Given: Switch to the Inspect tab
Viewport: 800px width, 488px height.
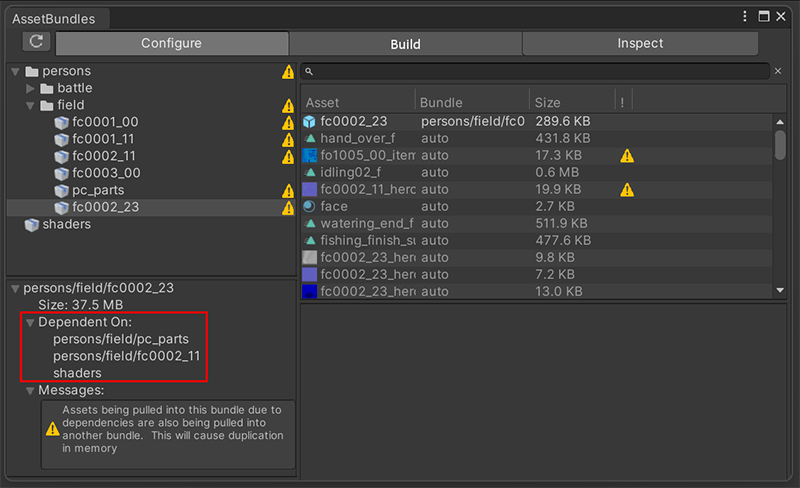Looking at the screenshot, I should pos(639,44).
